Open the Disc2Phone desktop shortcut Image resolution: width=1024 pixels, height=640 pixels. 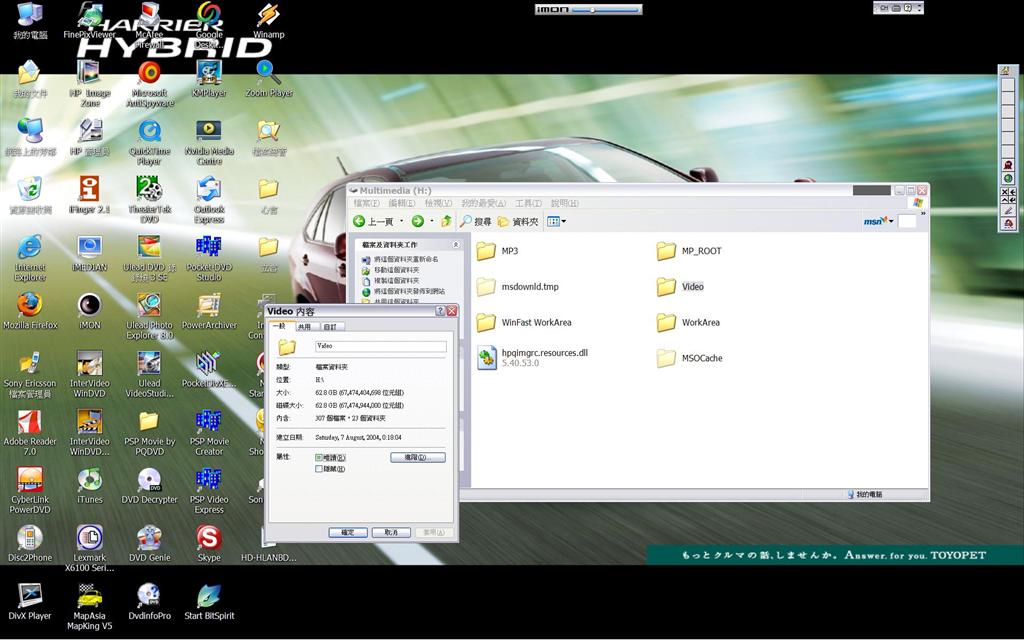(30, 543)
